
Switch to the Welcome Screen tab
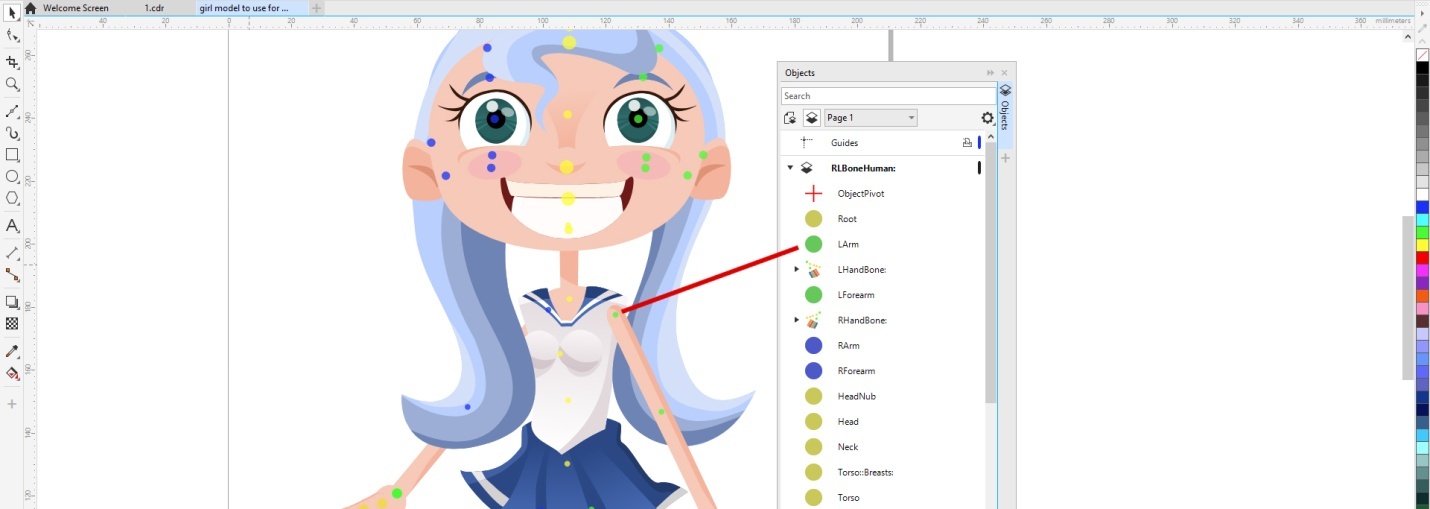tap(75, 8)
